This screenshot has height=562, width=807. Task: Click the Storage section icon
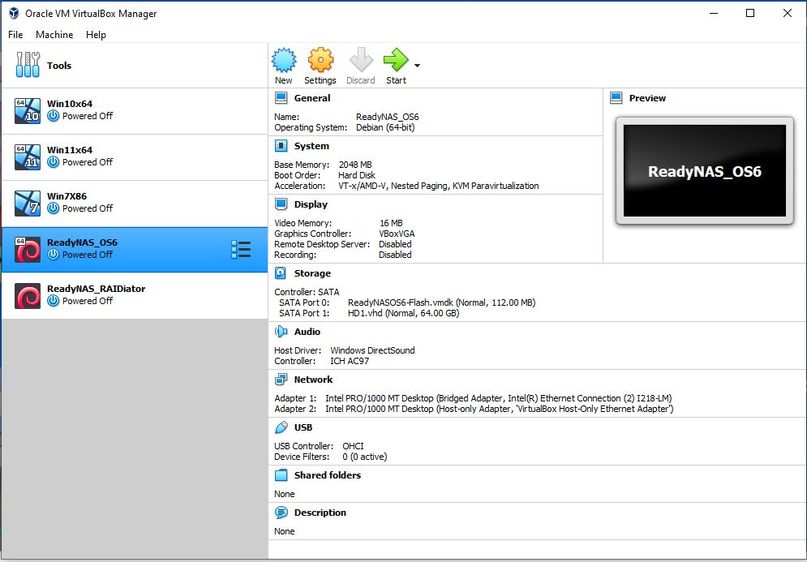coord(281,273)
